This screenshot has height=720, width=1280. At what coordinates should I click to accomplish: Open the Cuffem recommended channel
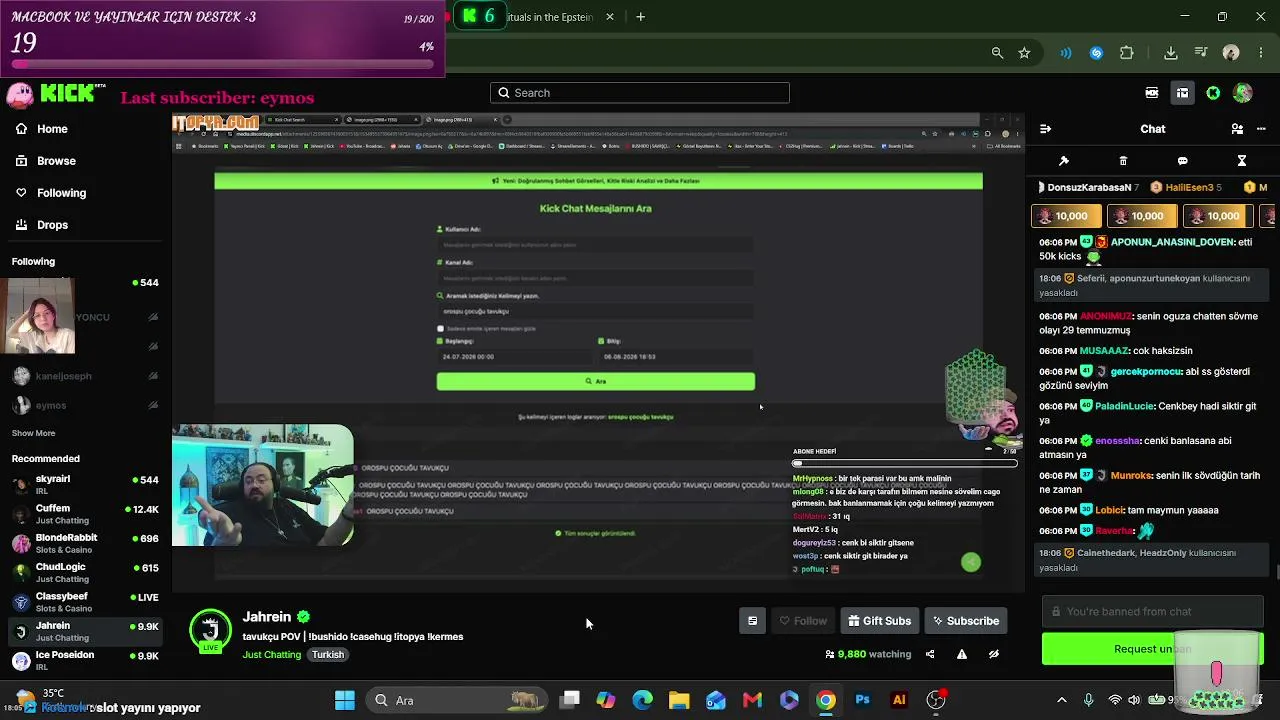click(84, 514)
